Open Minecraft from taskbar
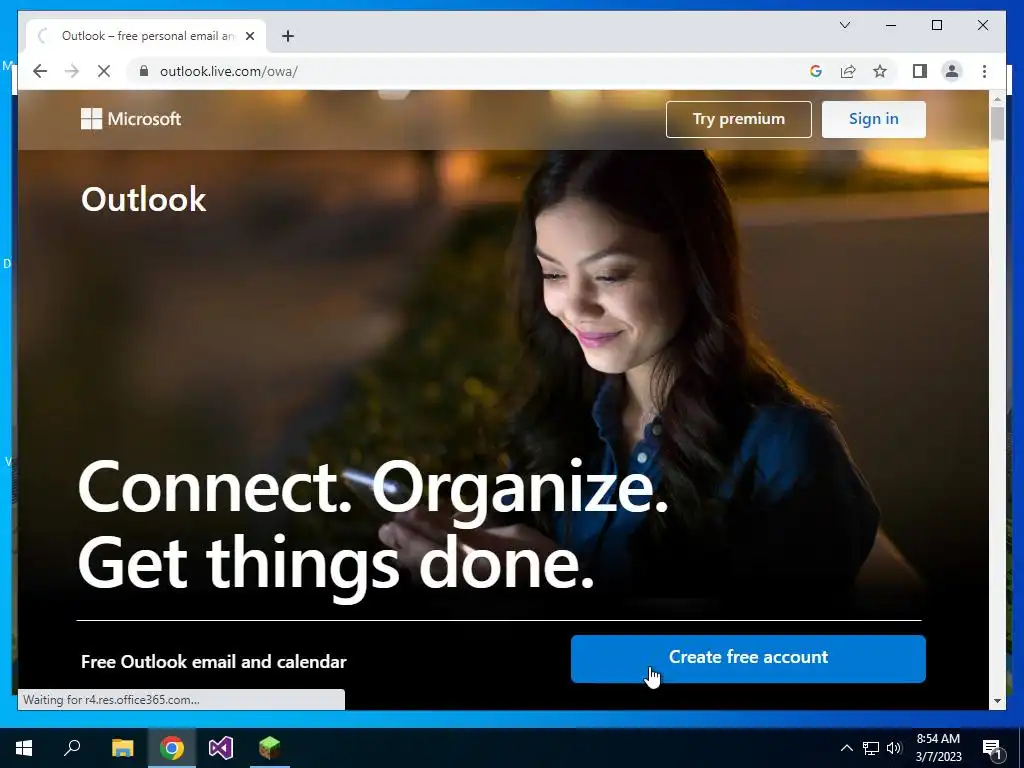Screen dimensions: 1024x768 [270, 748]
